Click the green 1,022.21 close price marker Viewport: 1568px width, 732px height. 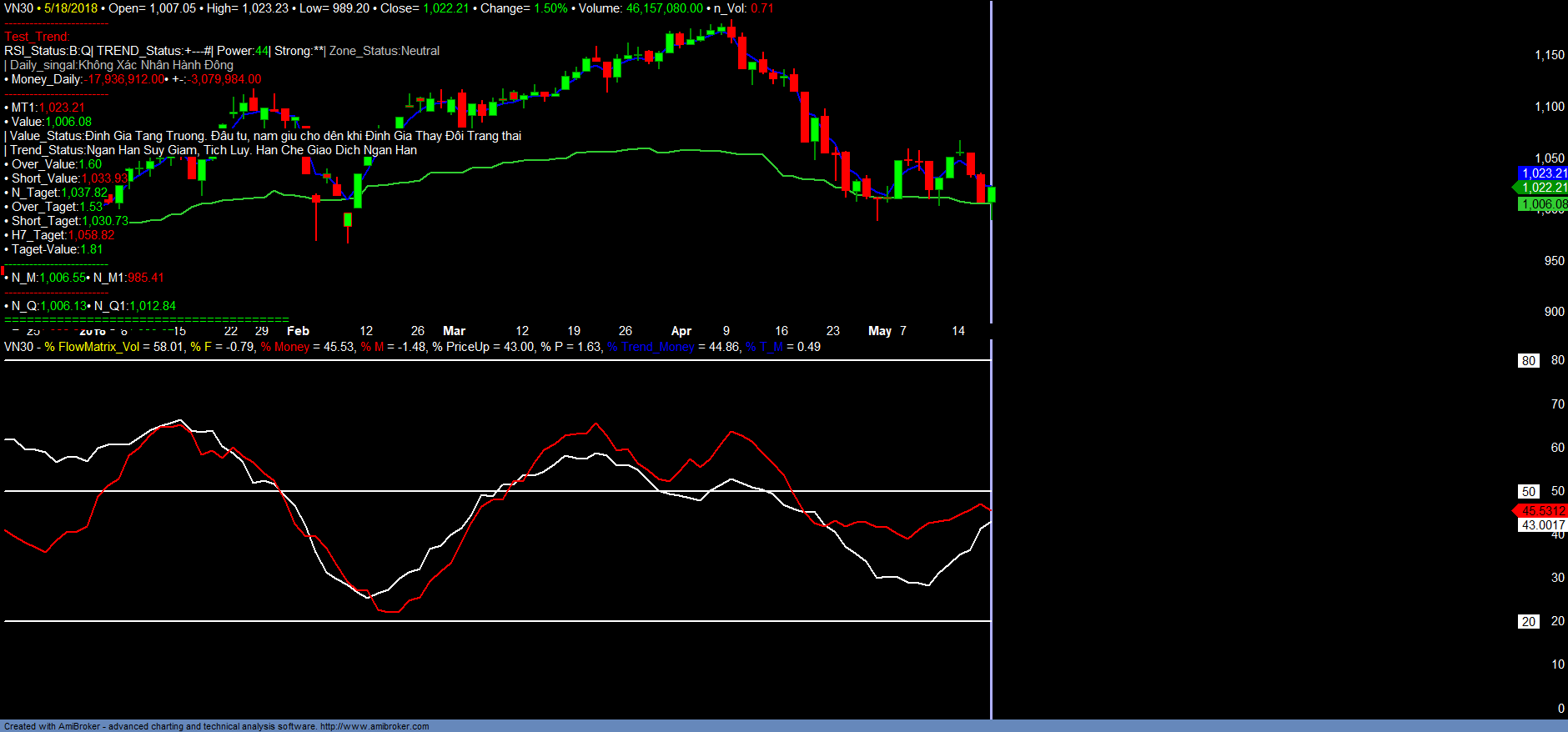point(1543,188)
